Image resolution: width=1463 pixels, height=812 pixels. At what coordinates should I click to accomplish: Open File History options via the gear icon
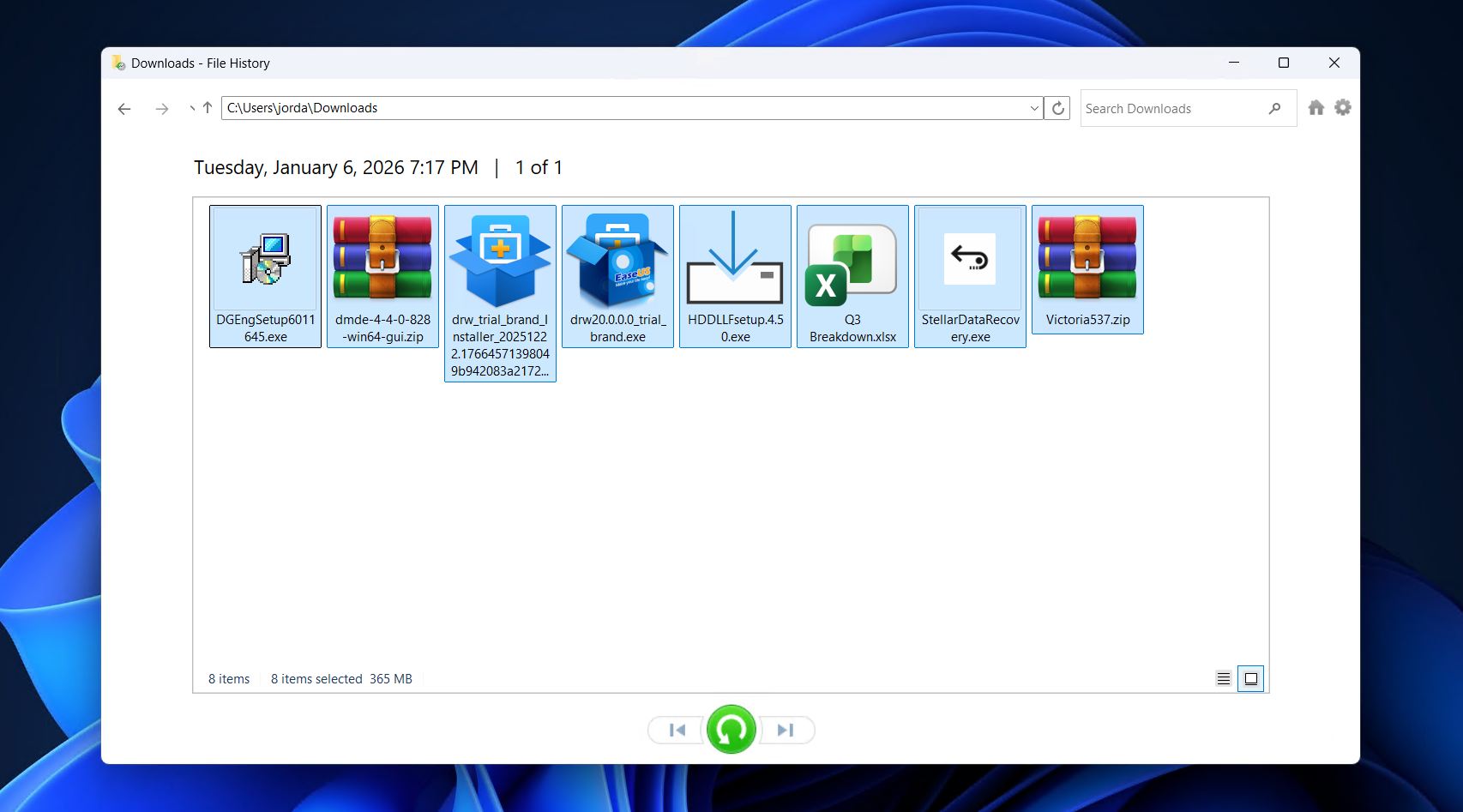tap(1343, 106)
